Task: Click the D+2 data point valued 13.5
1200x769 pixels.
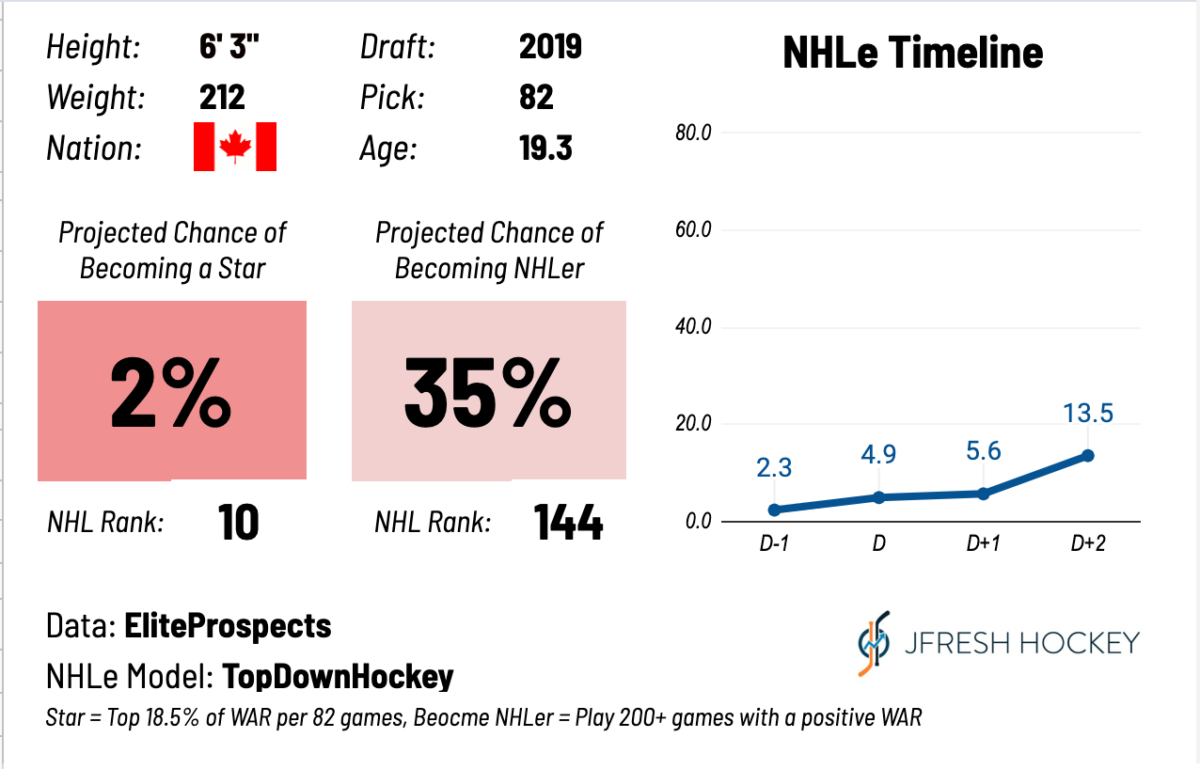Action: tap(1088, 455)
